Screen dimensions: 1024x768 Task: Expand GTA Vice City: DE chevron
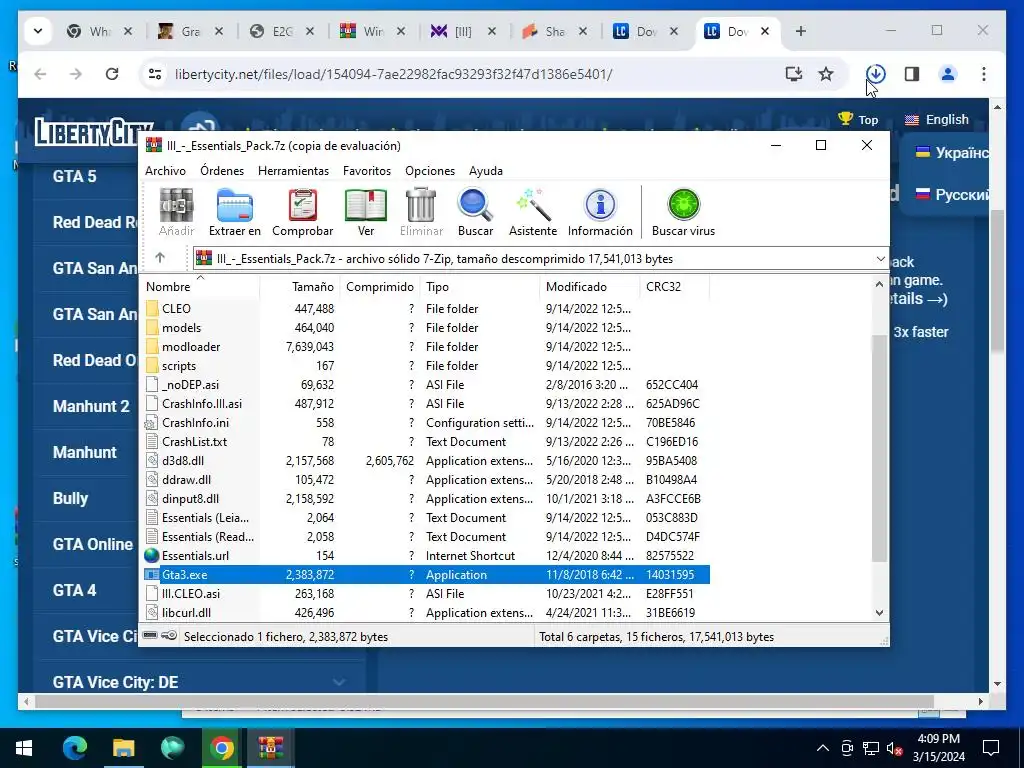(339, 682)
